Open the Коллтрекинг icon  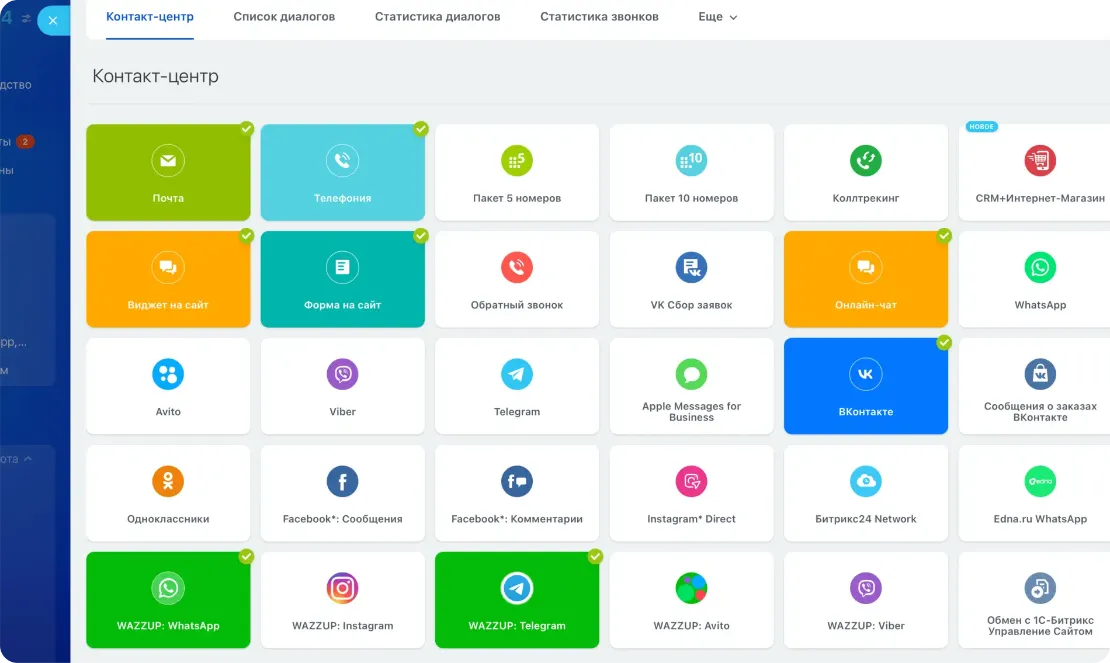click(x=866, y=161)
